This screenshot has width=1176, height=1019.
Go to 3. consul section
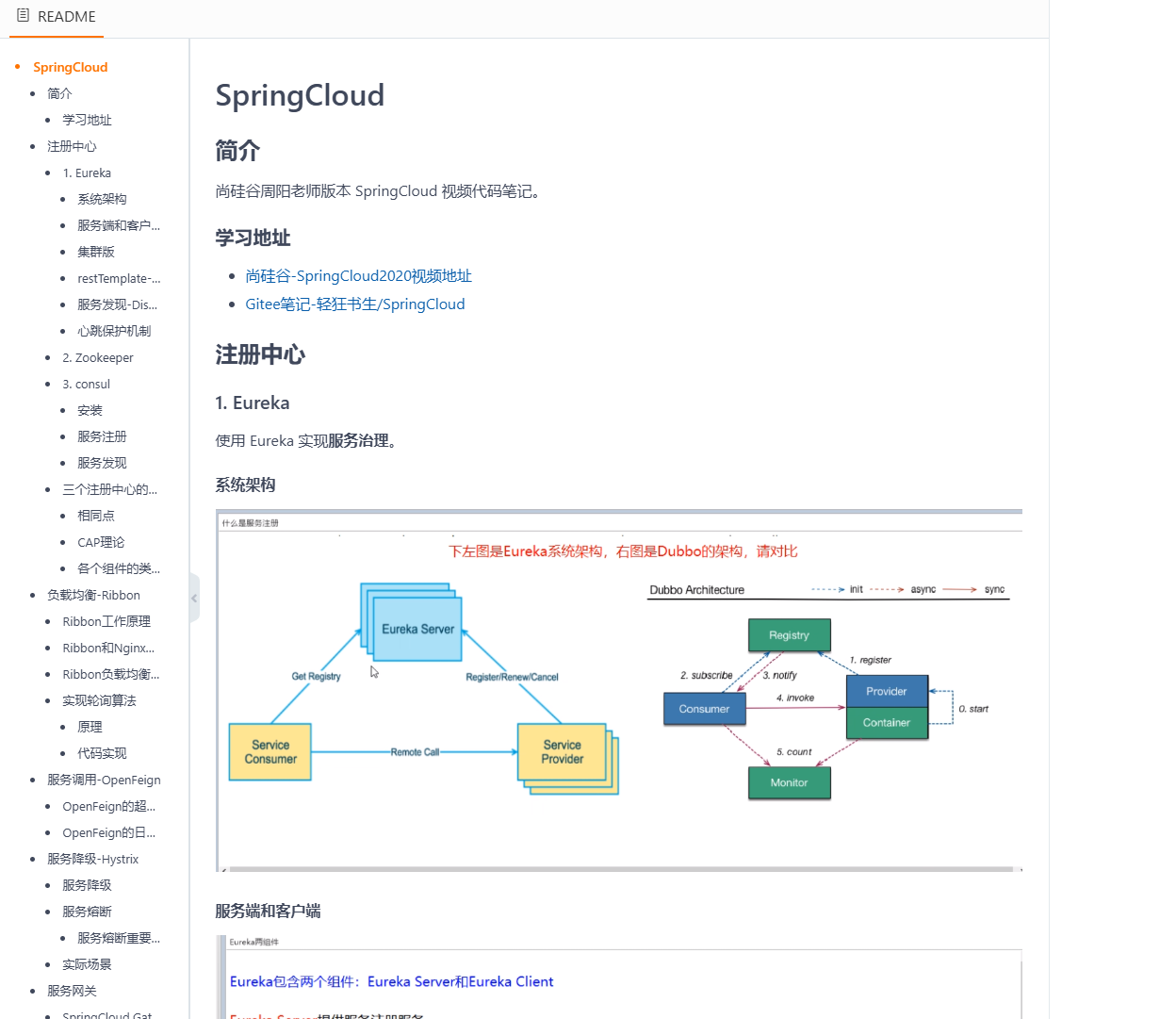[x=87, y=384]
